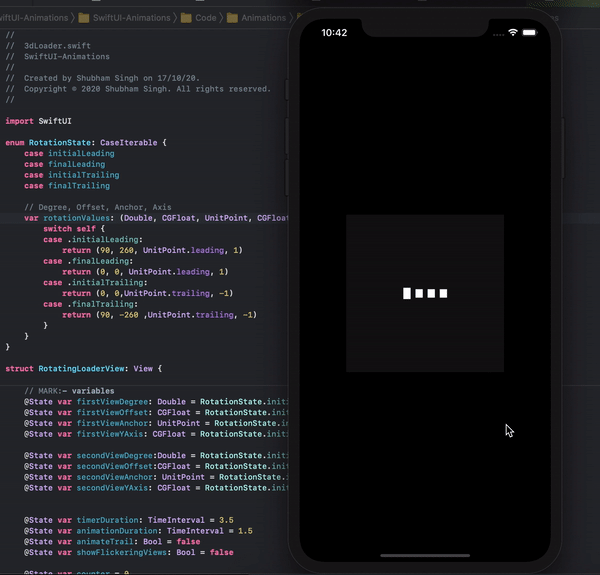Click the 'Created by Shubham Singh' comment

coord(103,78)
